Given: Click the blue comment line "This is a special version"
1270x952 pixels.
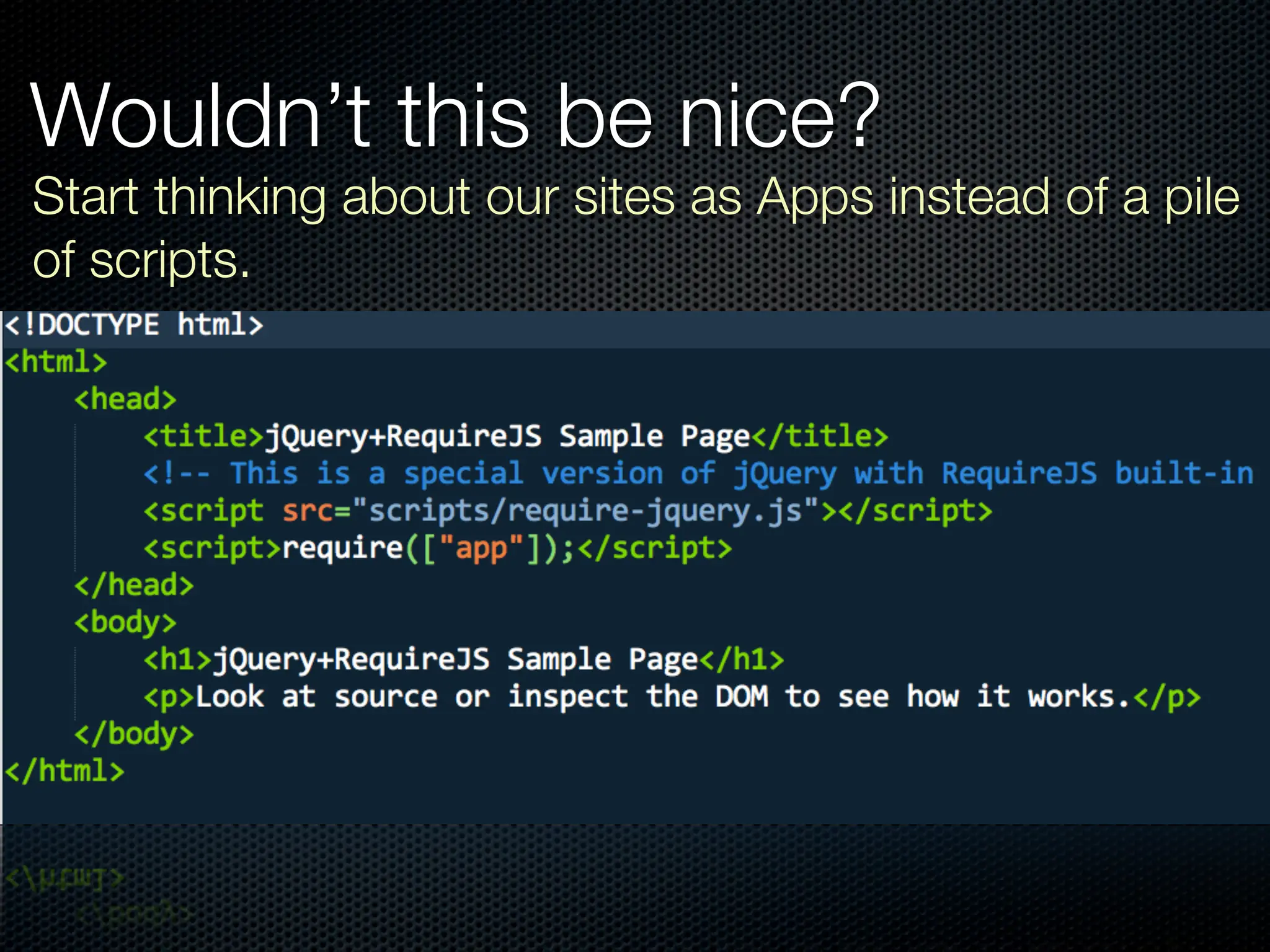Looking at the screenshot, I should tap(699, 474).
